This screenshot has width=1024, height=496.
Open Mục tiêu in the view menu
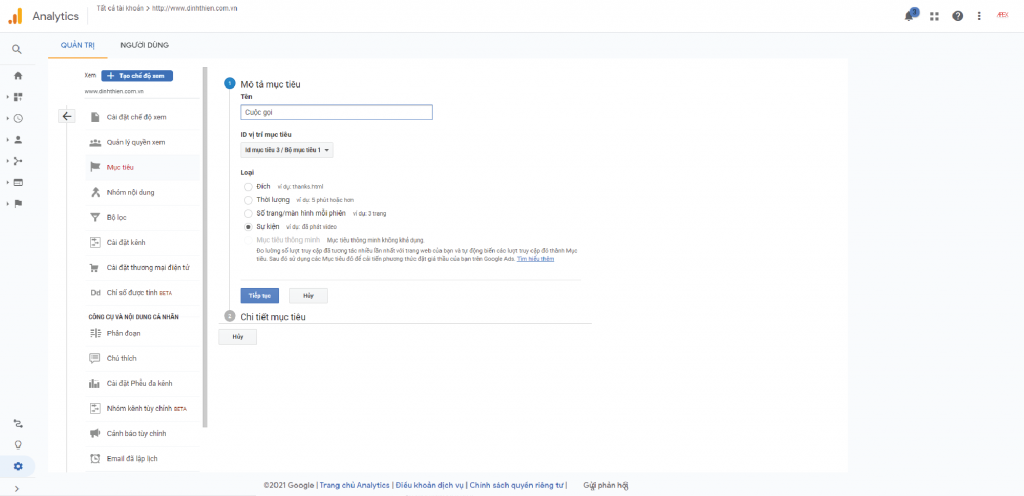[x=121, y=167]
